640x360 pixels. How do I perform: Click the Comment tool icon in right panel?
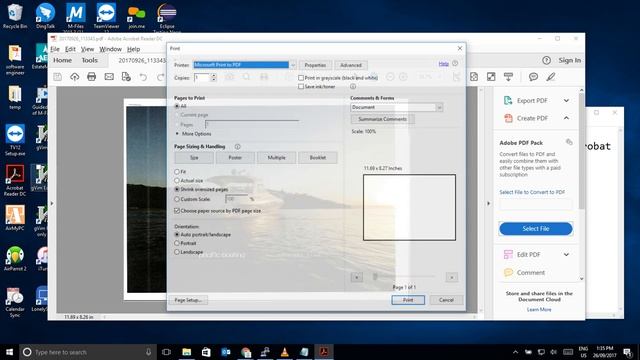click(x=508, y=272)
